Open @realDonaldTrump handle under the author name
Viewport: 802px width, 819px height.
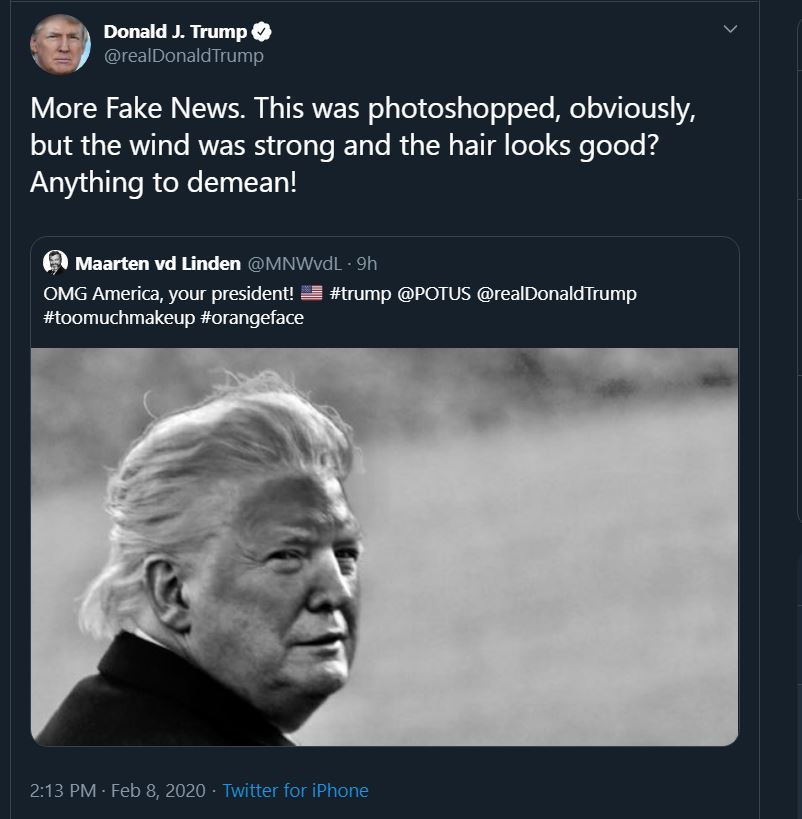coord(183,56)
